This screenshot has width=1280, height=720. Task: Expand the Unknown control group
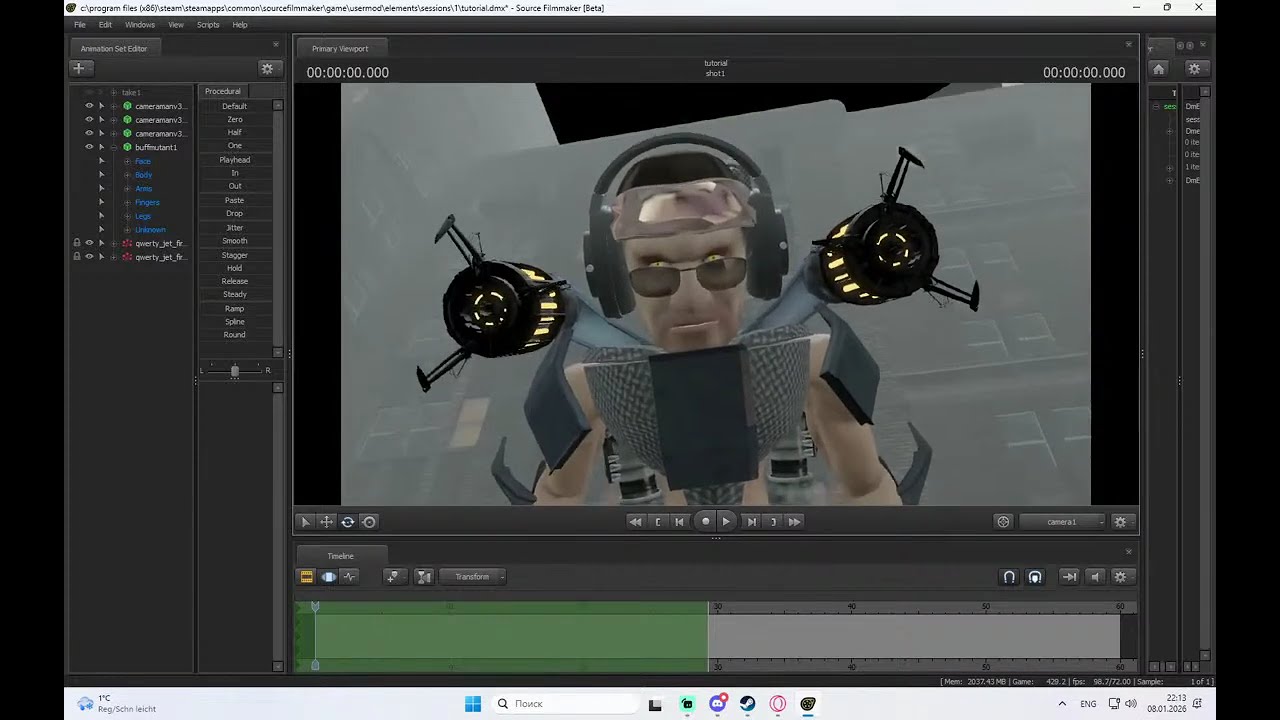tap(127, 230)
